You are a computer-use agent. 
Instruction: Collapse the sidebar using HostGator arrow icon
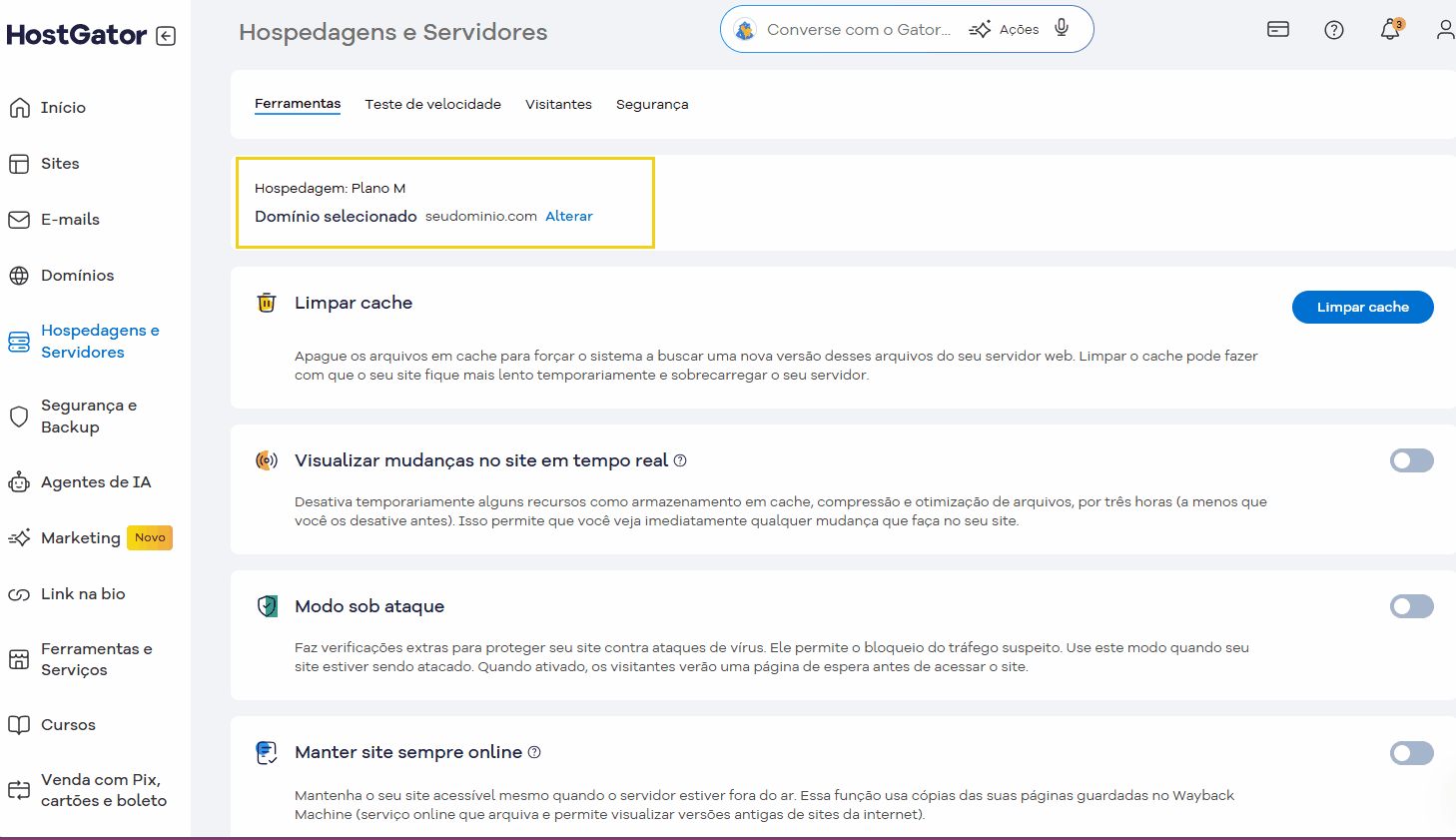tap(167, 36)
